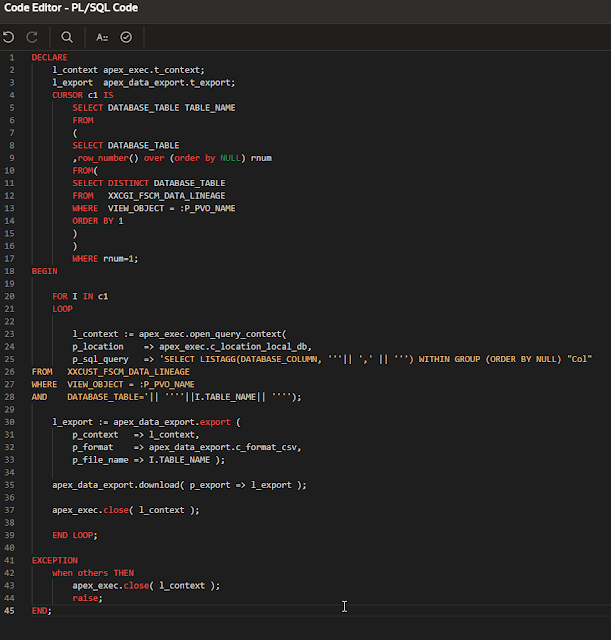This screenshot has width=611, height=640.
Task: Click on :P_PVO_NAME bind on line 13
Action: 208,208
